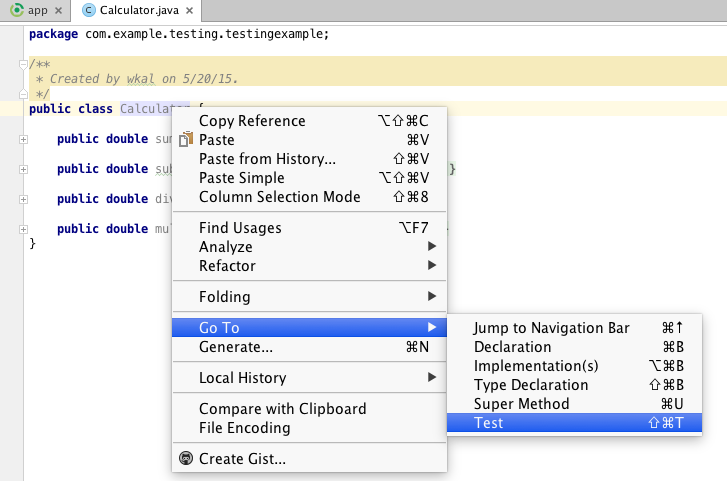The height and width of the screenshot is (481, 727).
Task: Select Find Usages in the context menu
Action: pyautogui.click(x=309, y=228)
